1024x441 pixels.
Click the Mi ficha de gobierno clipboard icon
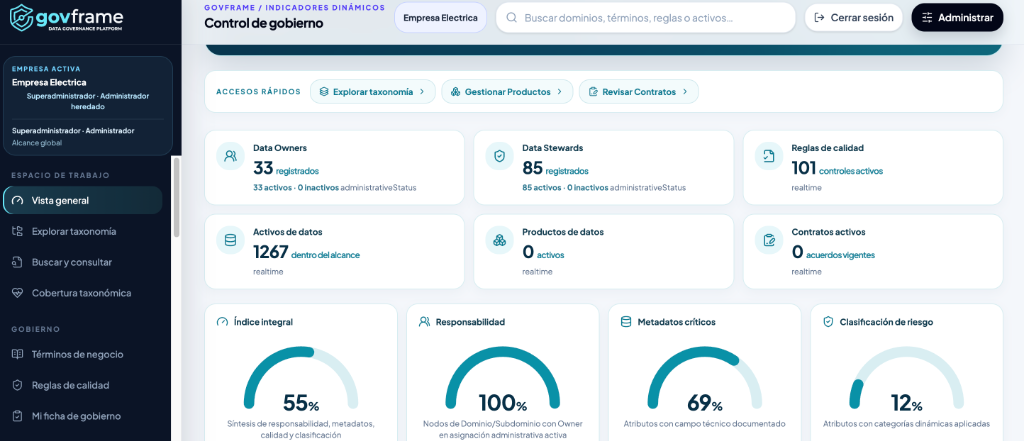18,416
